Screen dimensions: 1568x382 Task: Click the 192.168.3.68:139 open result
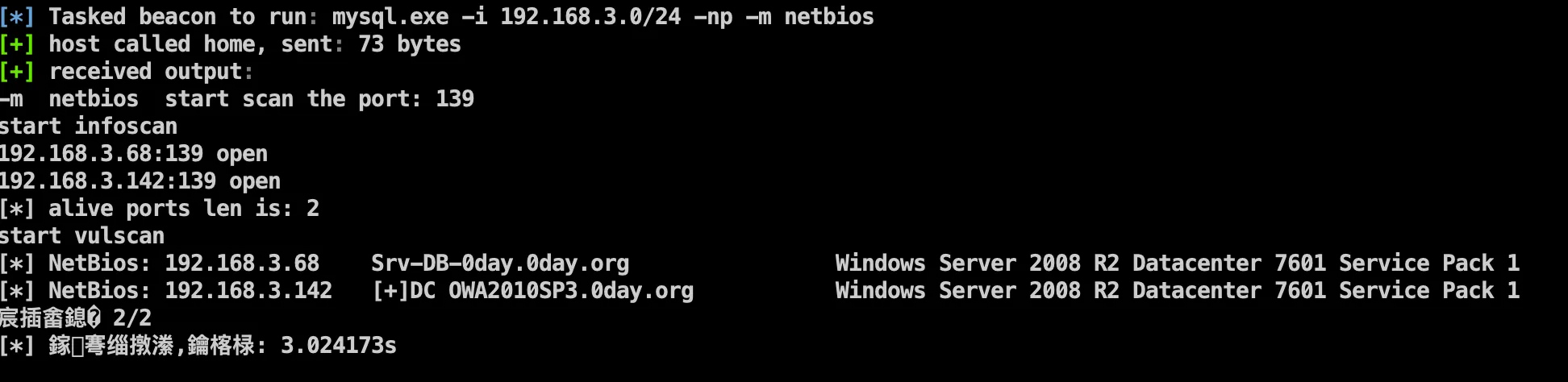point(133,154)
